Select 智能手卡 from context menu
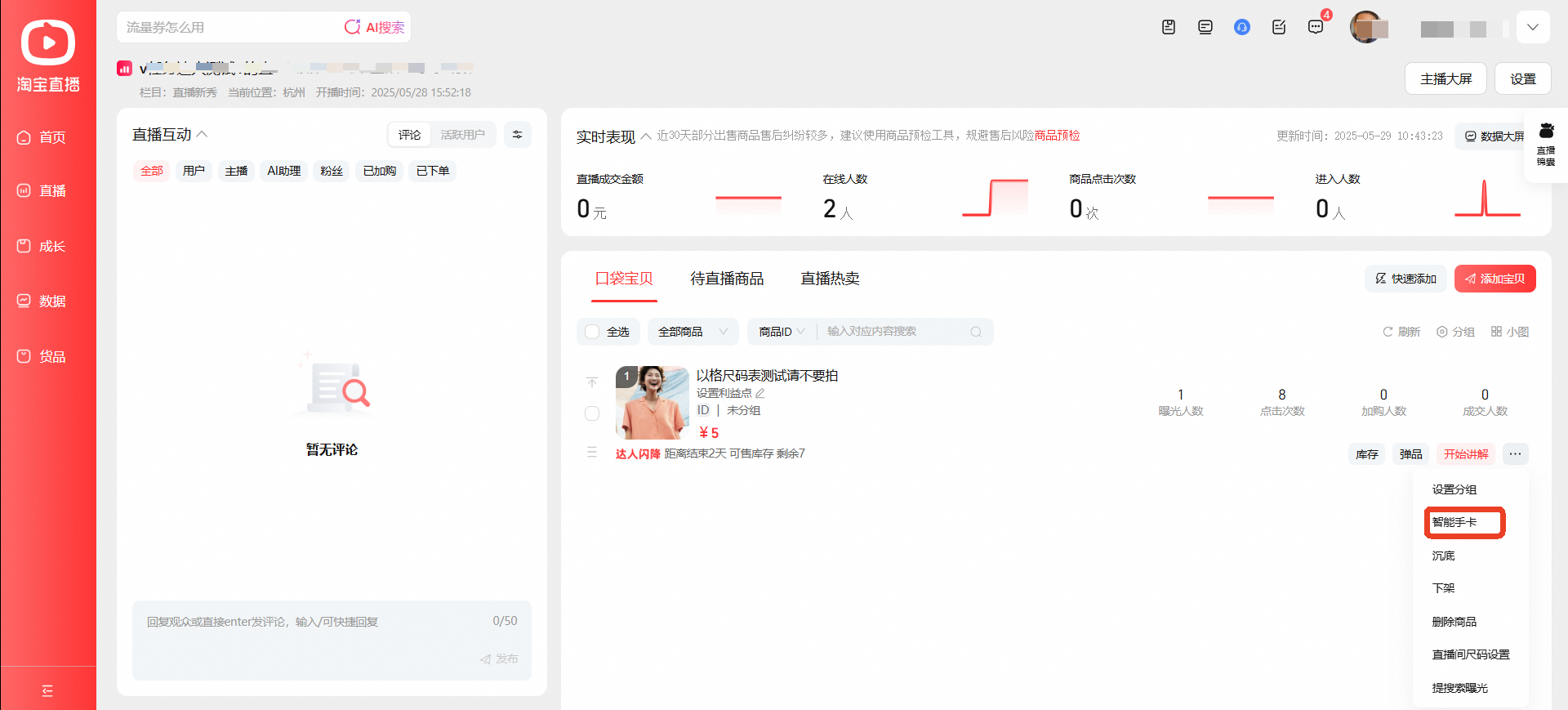 point(1454,522)
